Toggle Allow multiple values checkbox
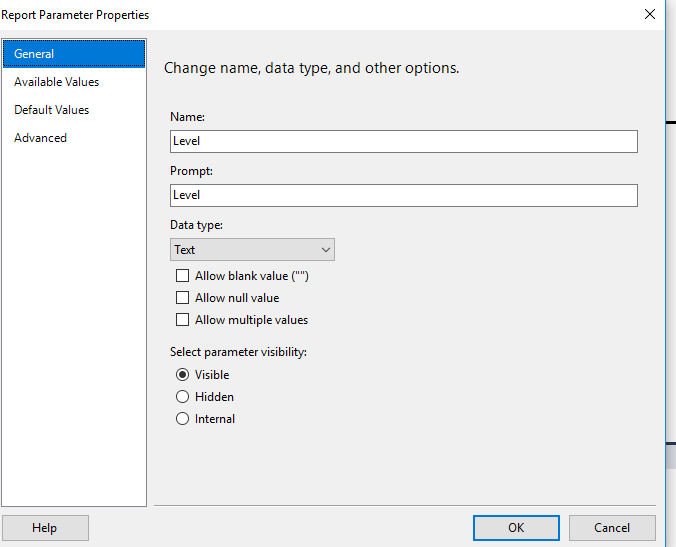Image resolution: width=676 pixels, height=547 pixels. [x=182, y=320]
